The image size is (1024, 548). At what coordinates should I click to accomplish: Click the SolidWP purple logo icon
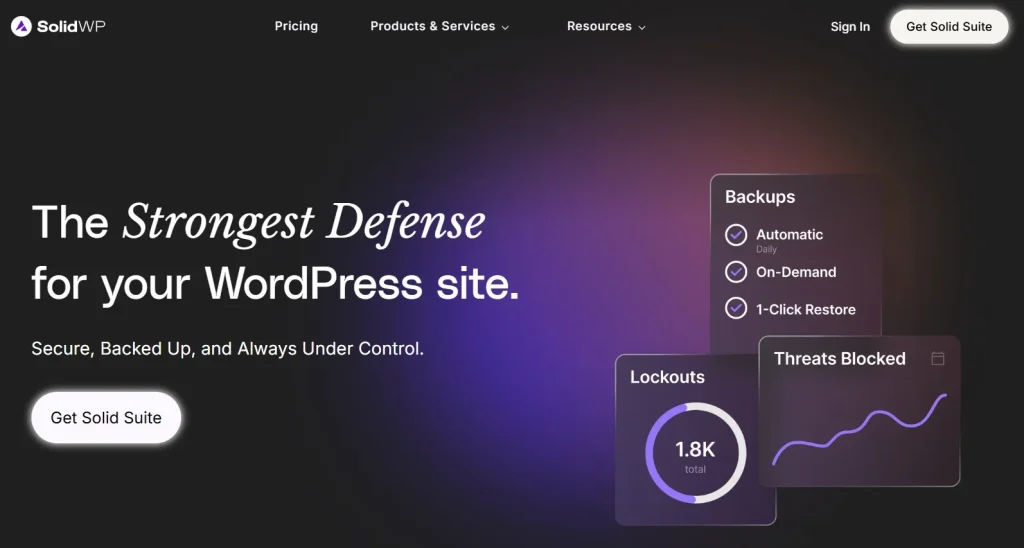[21, 27]
